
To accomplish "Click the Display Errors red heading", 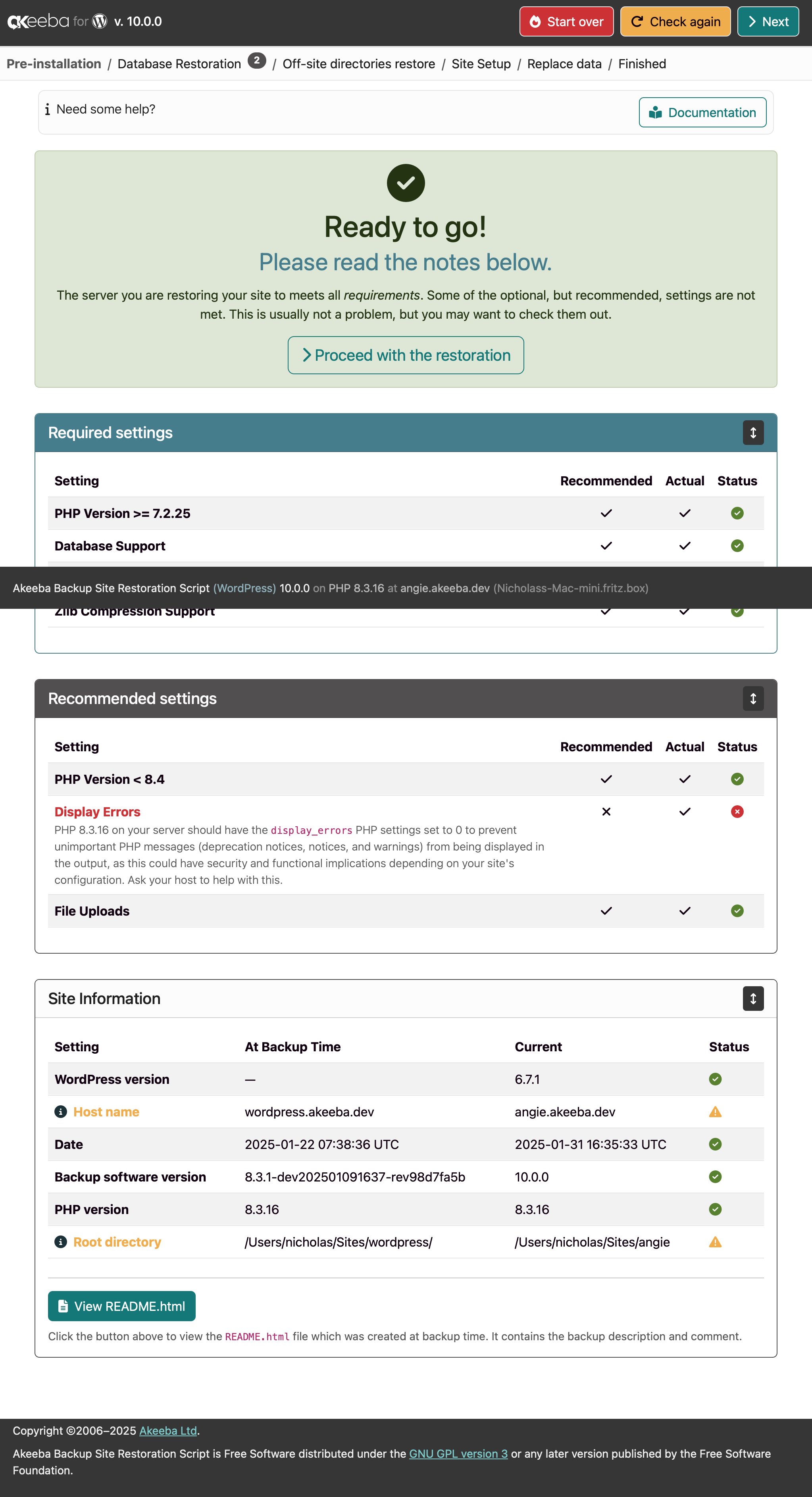I will [x=98, y=812].
